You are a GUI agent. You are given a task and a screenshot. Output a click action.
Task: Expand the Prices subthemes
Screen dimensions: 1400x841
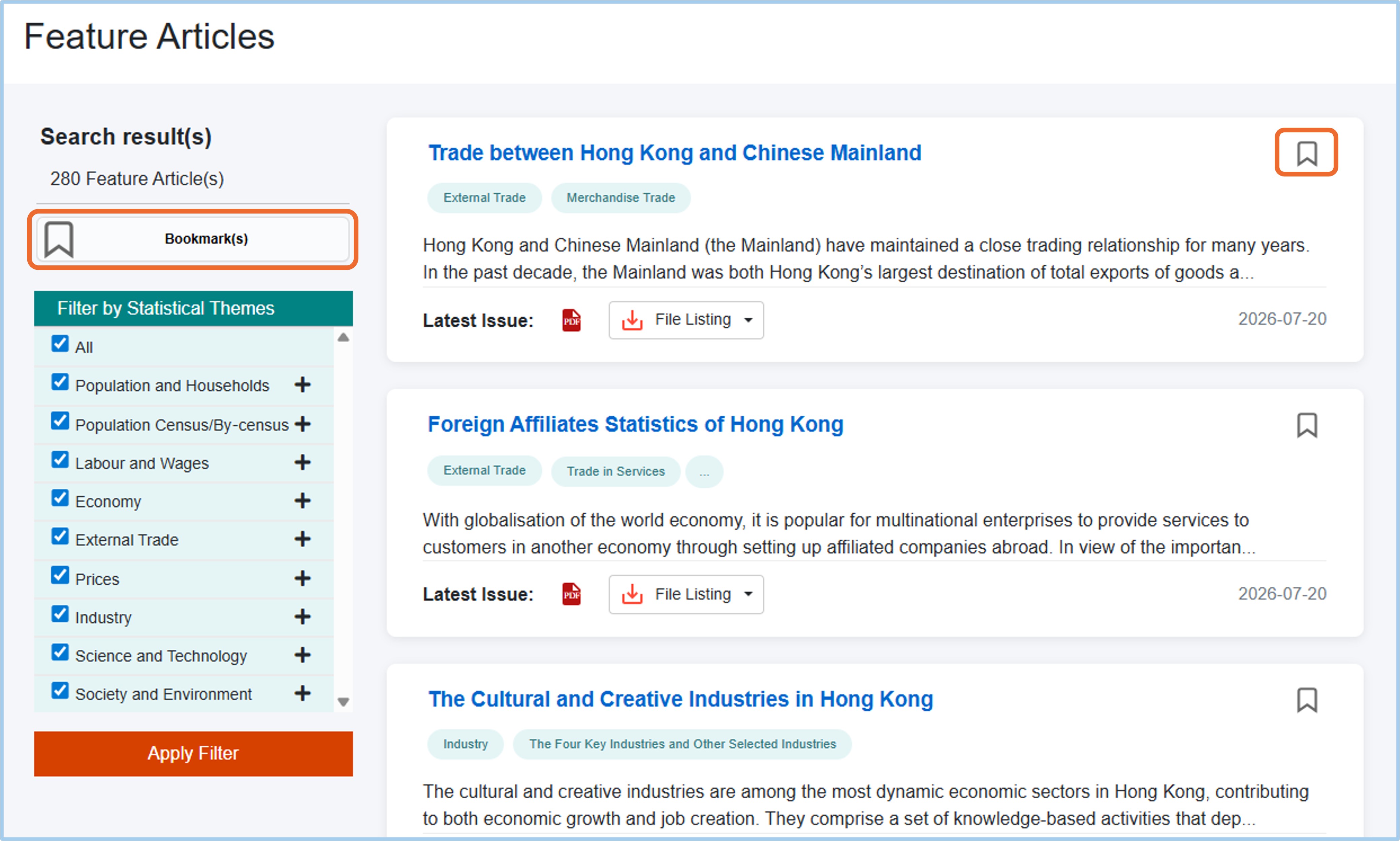click(x=303, y=578)
